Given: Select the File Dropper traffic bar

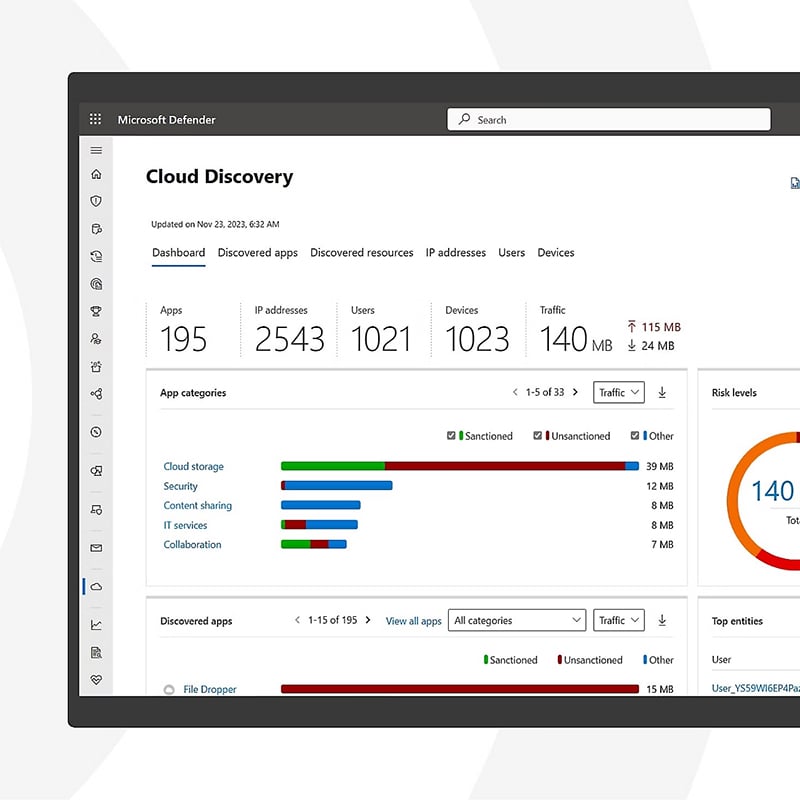Looking at the screenshot, I should point(460,688).
